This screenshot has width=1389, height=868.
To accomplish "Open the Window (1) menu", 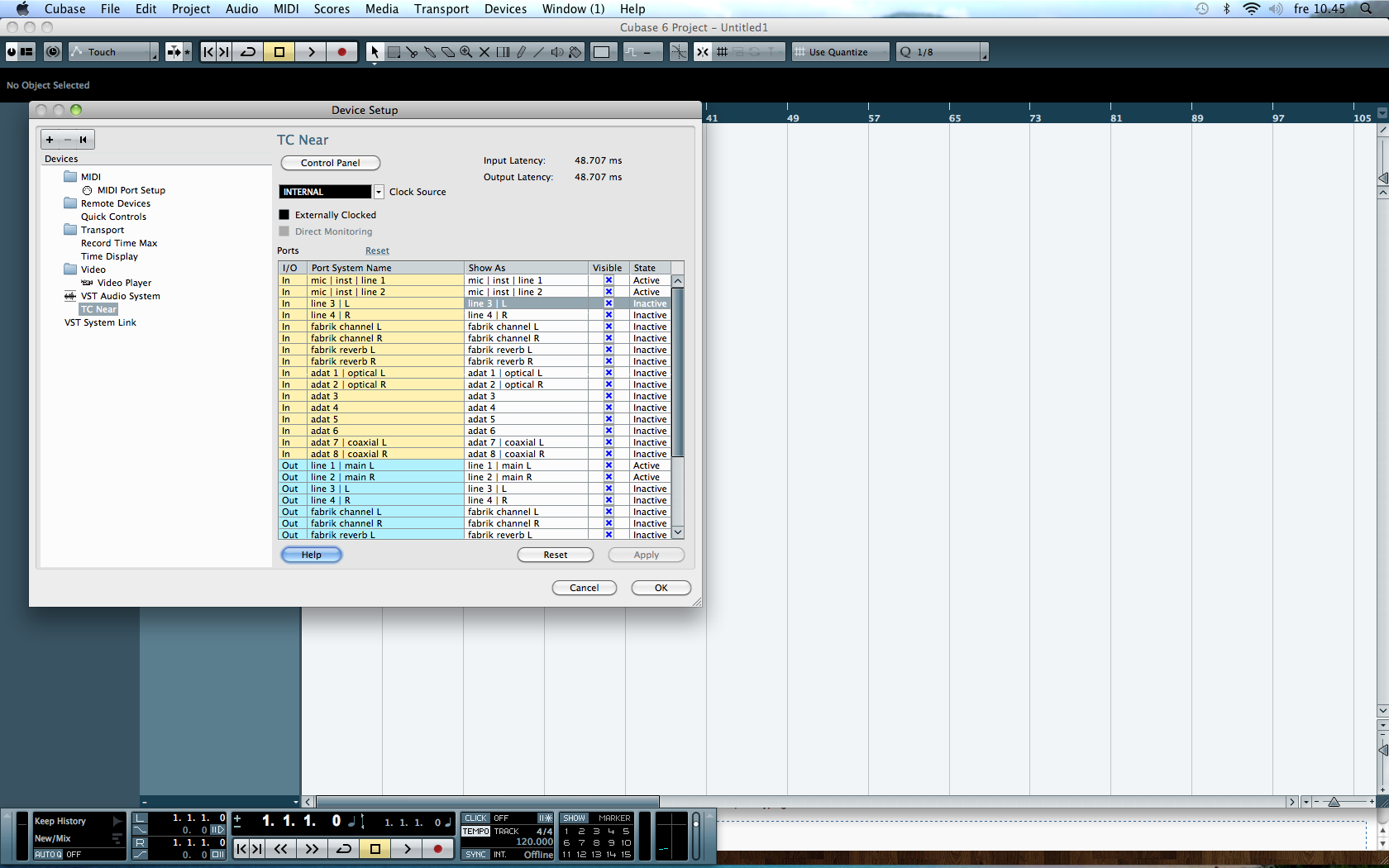I will pos(573,9).
